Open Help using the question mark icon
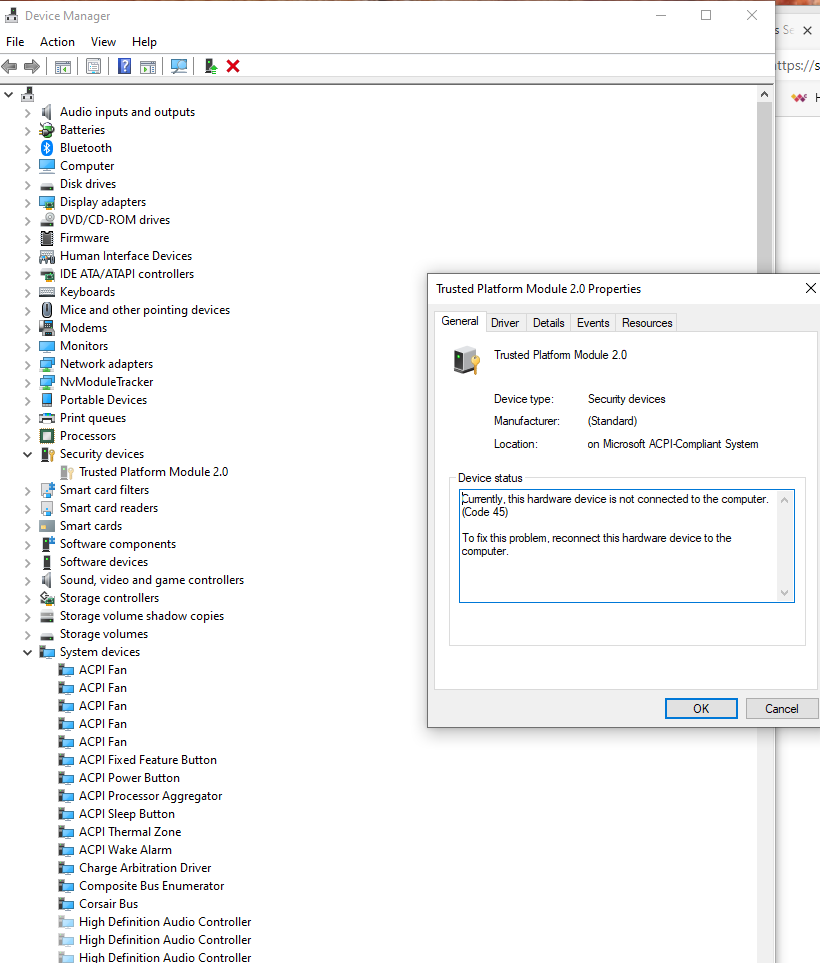This screenshot has height=963, width=820. pos(122,66)
